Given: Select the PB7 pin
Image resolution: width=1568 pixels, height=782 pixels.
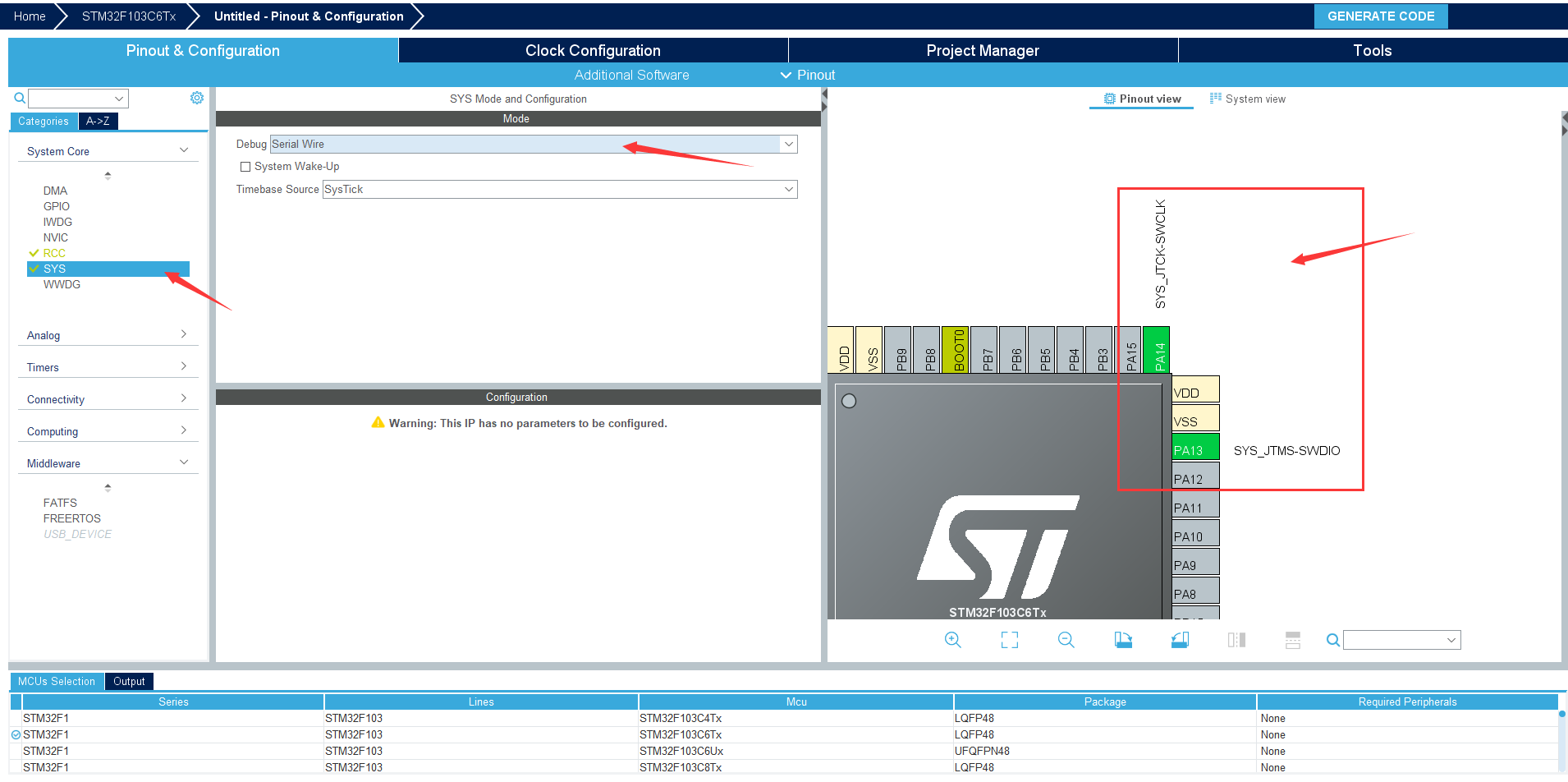Looking at the screenshot, I should tap(984, 349).
